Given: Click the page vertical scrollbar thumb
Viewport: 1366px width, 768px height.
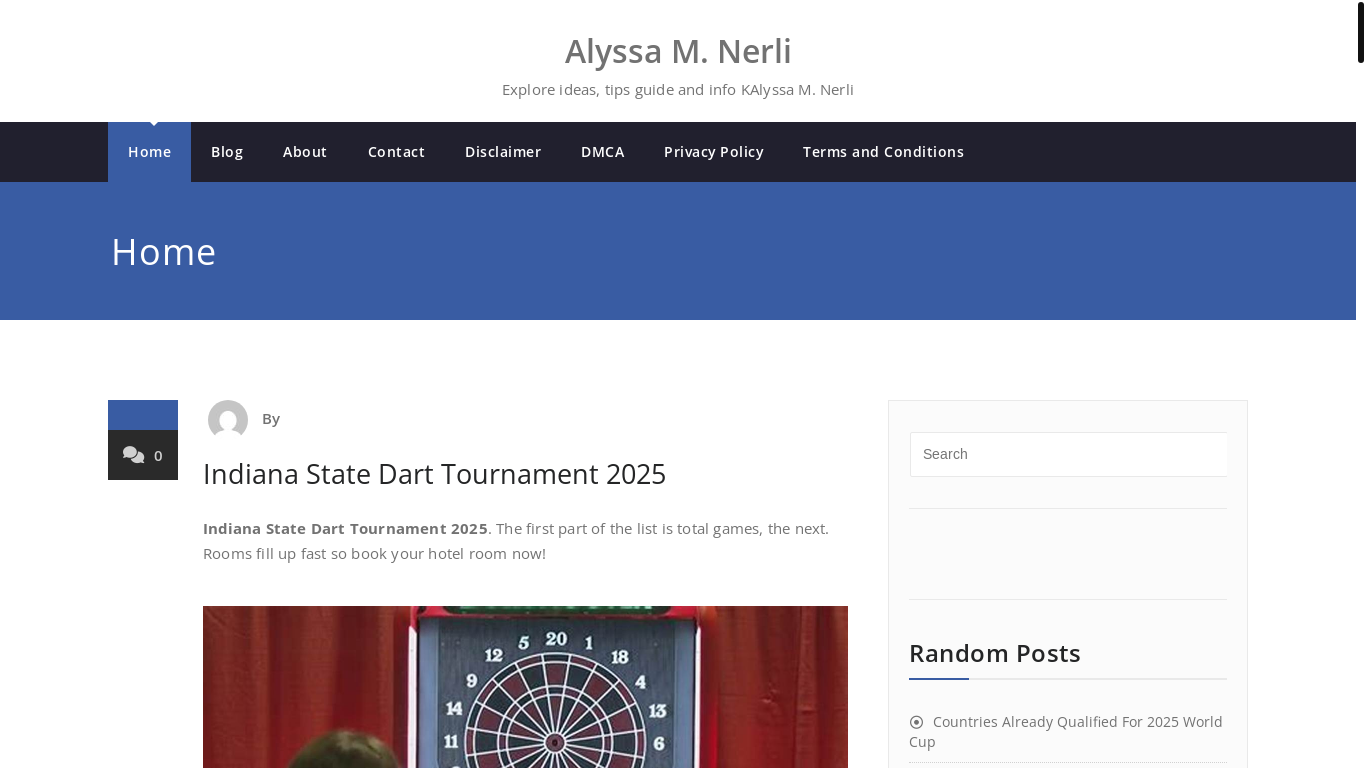Looking at the screenshot, I should pyautogui.click(x=1361, y=33).
